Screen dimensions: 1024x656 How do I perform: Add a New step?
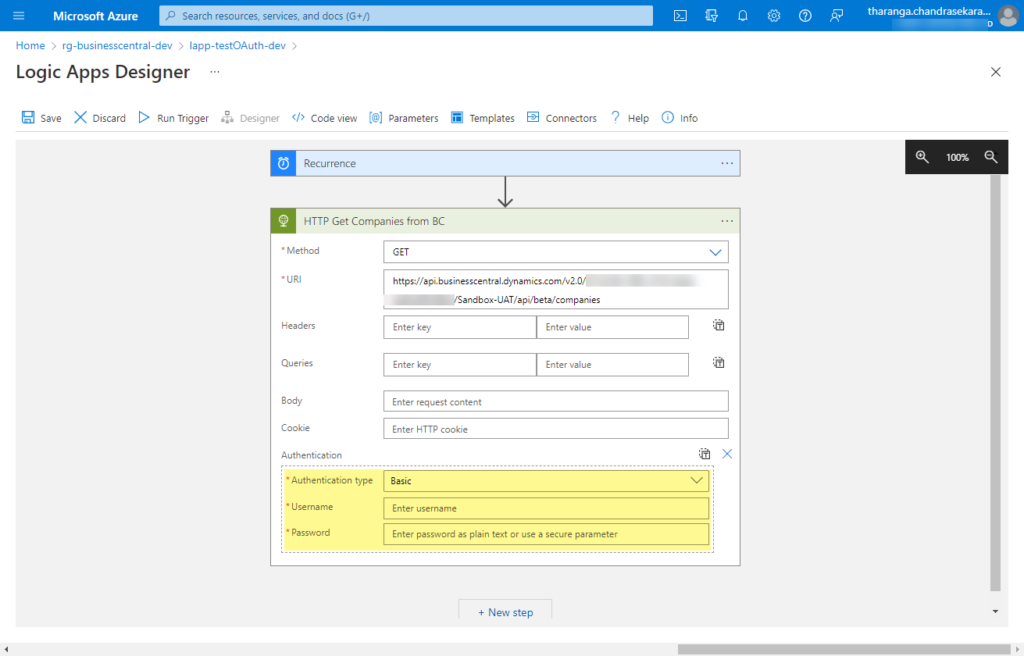pos(505,612)
